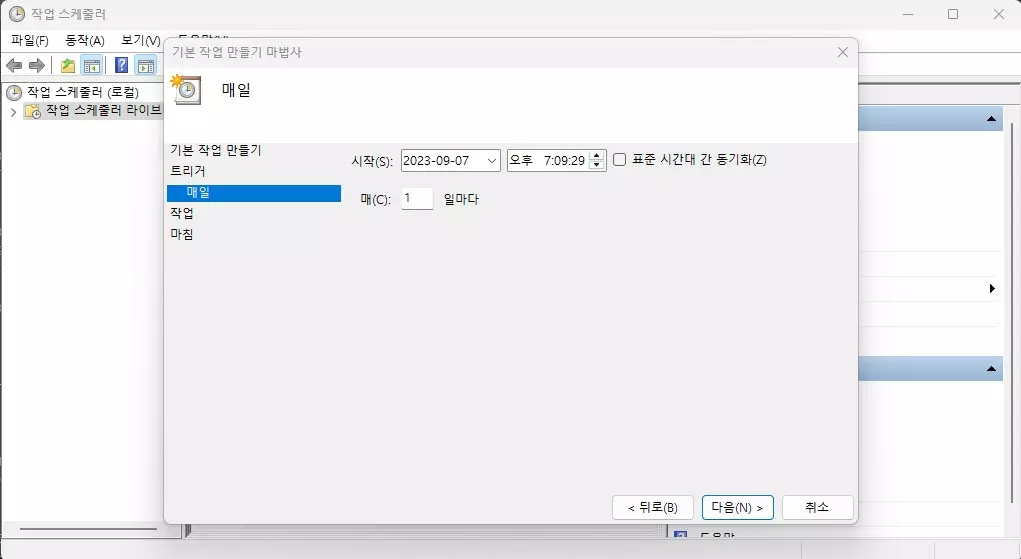Image resolution: width=1021 pixels, height=559 pixels.
Task: Click the wizard clock icon beside 매일 heading
Action: coord(186,90)
